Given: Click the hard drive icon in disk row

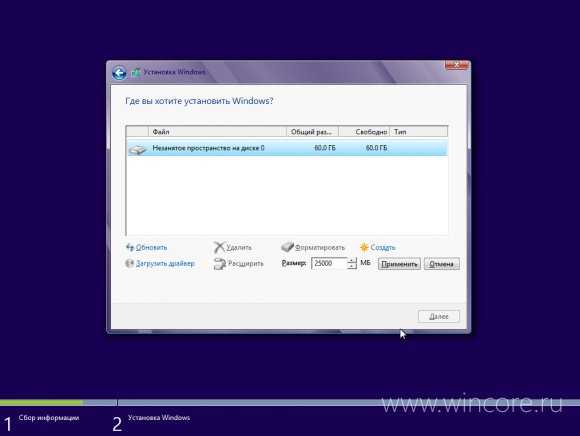Looking at the screenshot, I should [138, 149].
